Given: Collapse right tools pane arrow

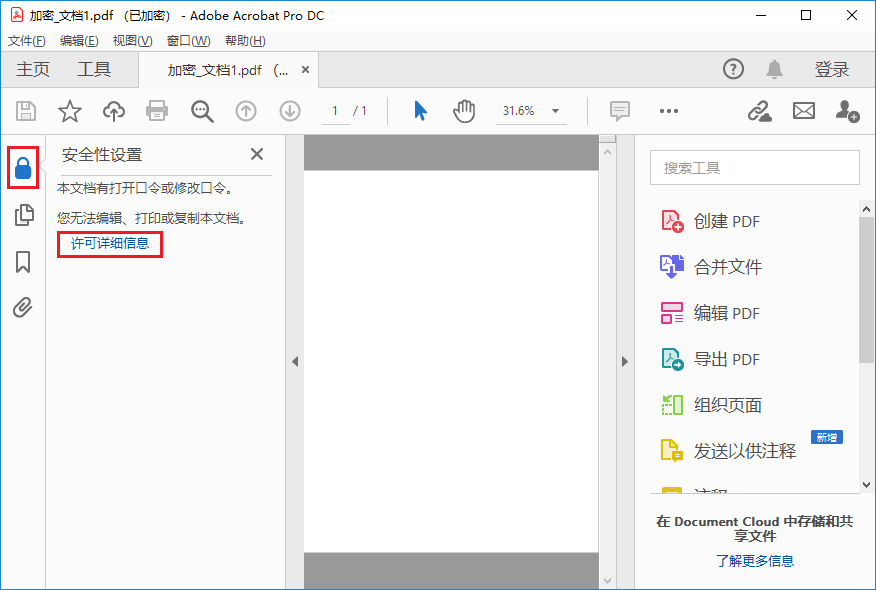Looking at the screenshot, I should click(x=625, y=361).
